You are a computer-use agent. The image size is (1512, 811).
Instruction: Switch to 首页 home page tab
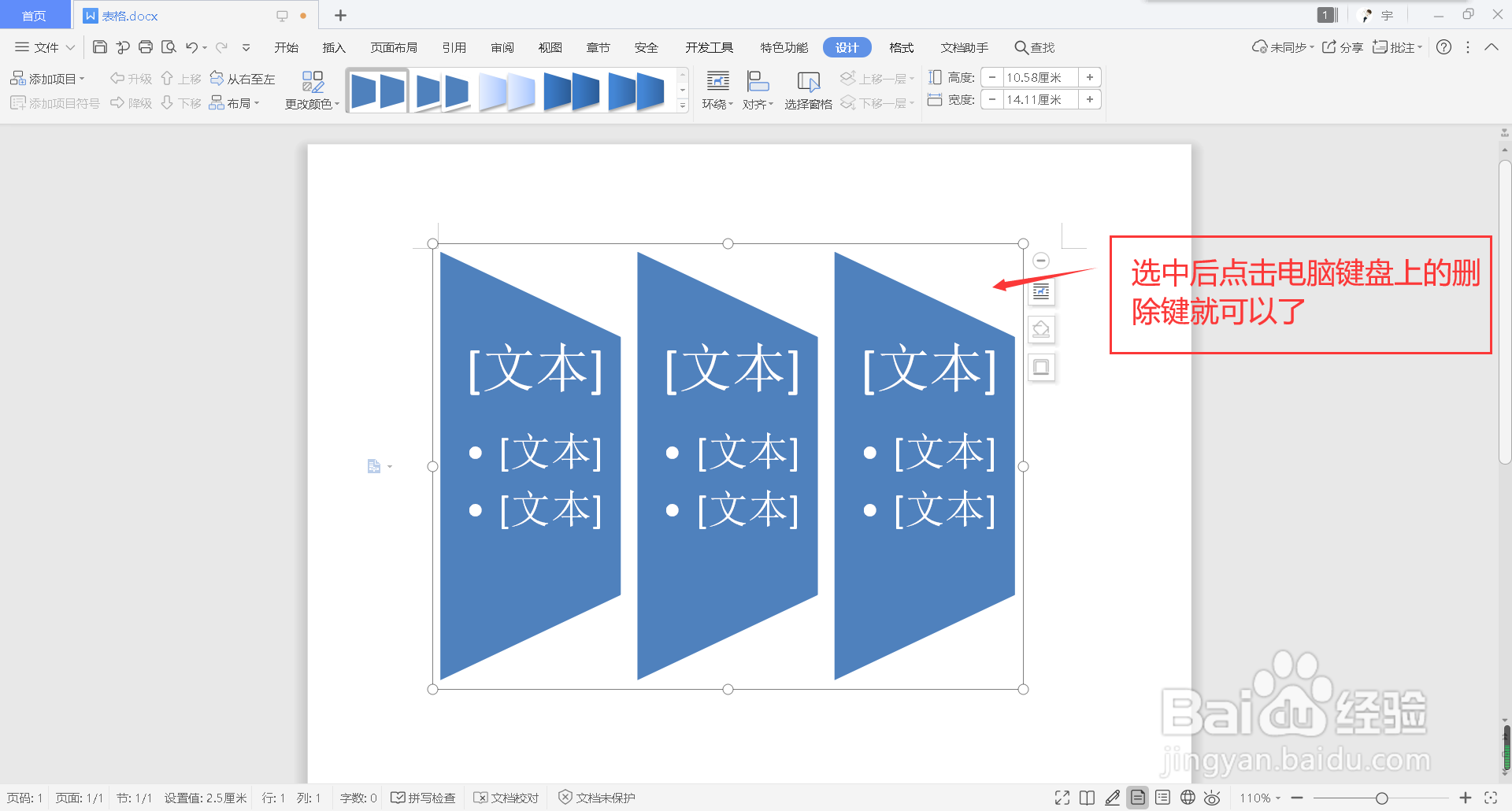pos(34,16)
